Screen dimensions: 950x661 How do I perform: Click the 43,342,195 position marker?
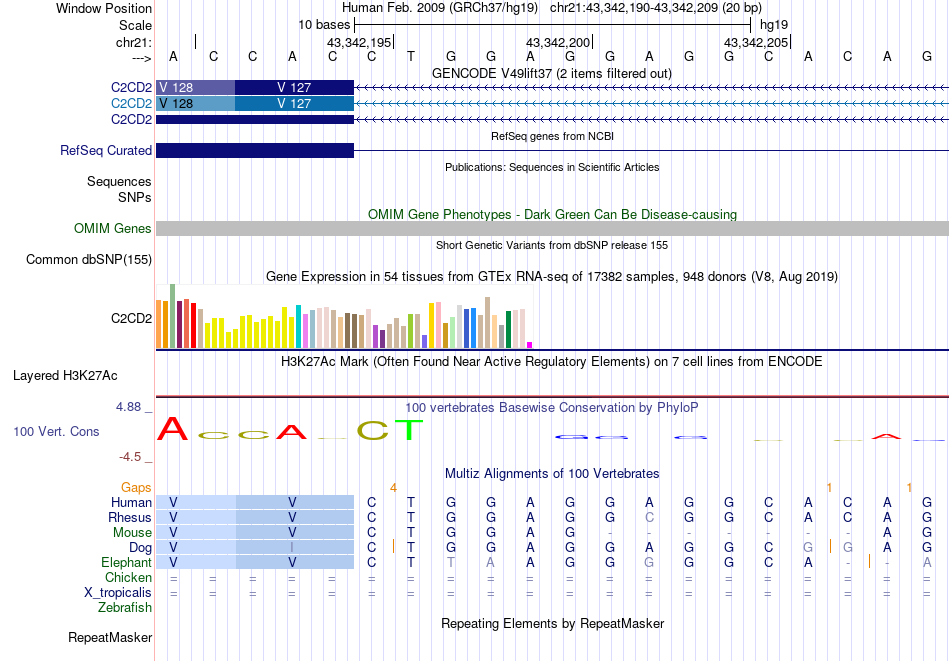(359, 42)
